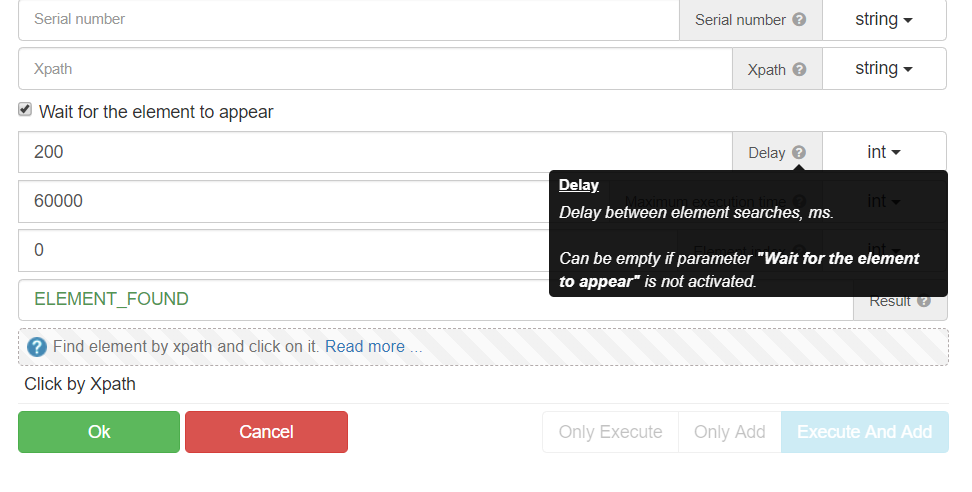This screenshot has height=492, width=972.
Task: Click the Delay help question icon
Action: tap(798, 153)
